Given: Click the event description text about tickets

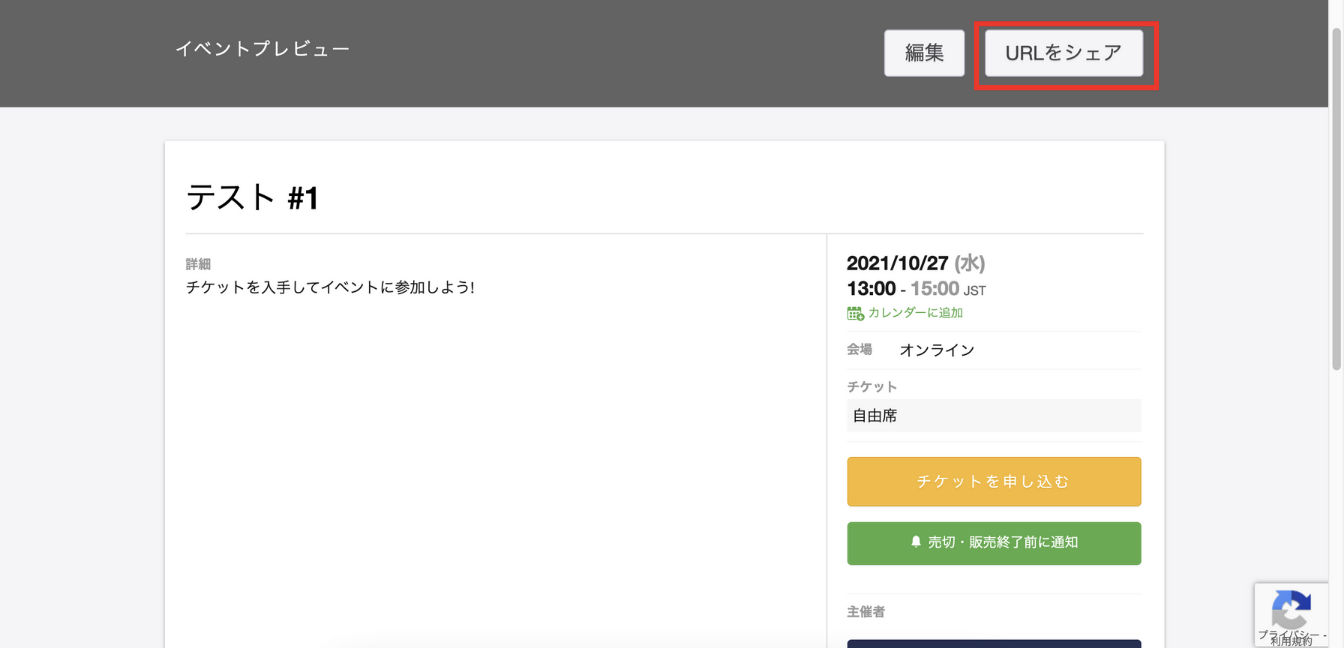Looking at the screenshot, I should coord(330,286).
